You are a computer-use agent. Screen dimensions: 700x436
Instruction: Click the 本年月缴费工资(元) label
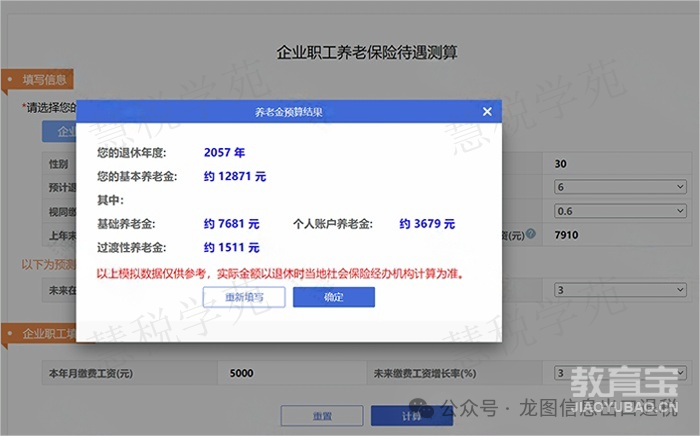[91, 374]
